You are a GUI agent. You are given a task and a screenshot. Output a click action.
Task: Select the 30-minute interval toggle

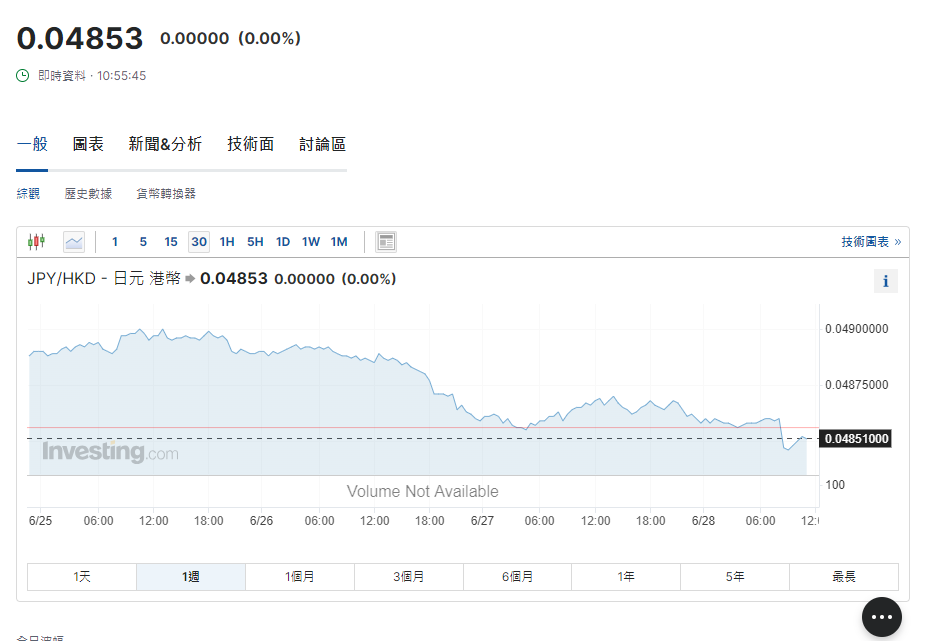coord(199,242)
